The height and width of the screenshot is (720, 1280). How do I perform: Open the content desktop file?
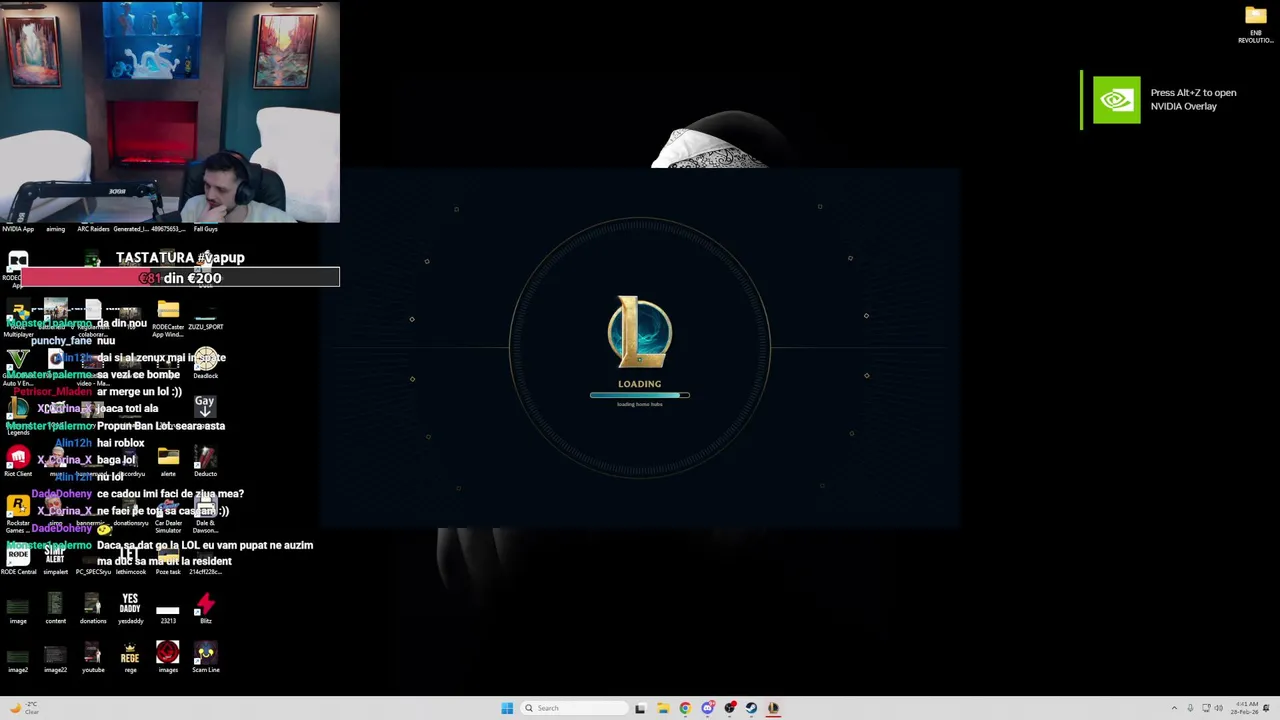[x=55, y=608]
